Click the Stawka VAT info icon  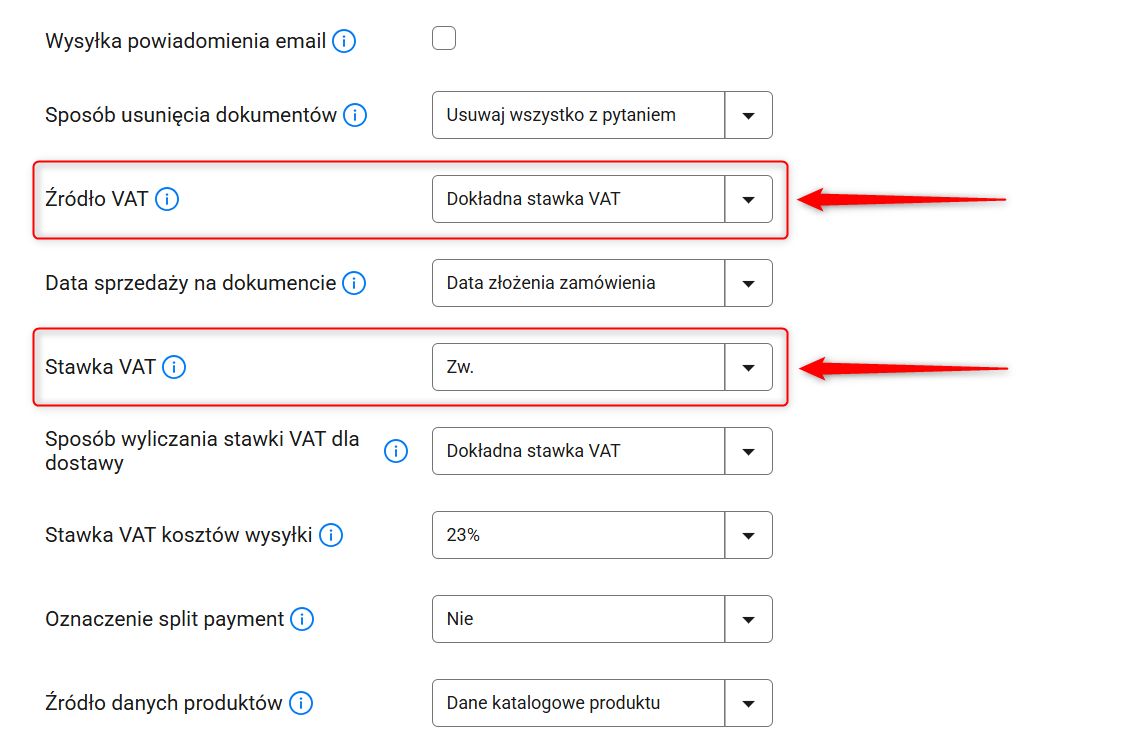pyautogui.click(x=174, y=367)
